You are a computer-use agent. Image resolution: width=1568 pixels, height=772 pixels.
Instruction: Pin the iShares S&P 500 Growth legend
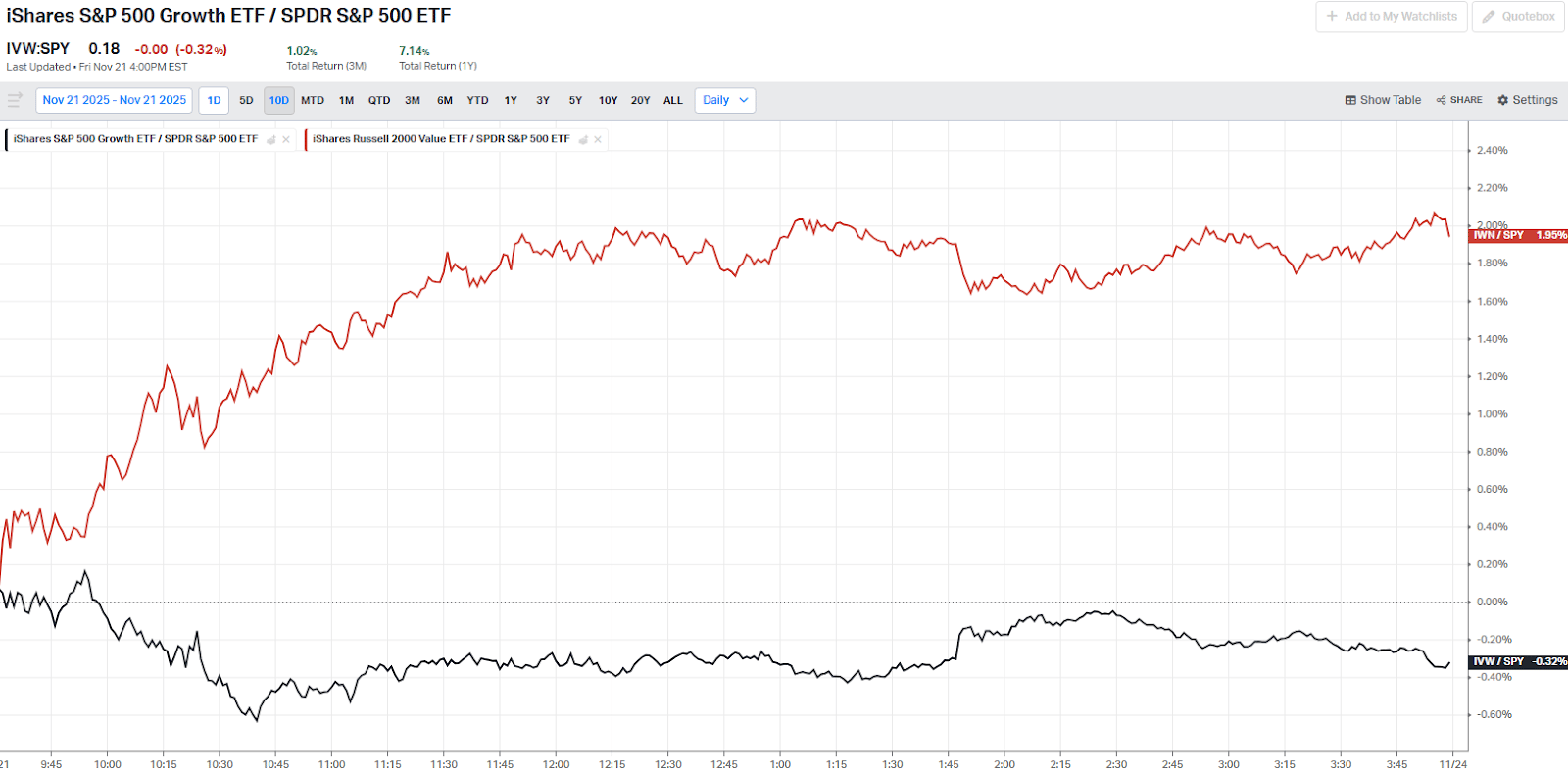271,139
